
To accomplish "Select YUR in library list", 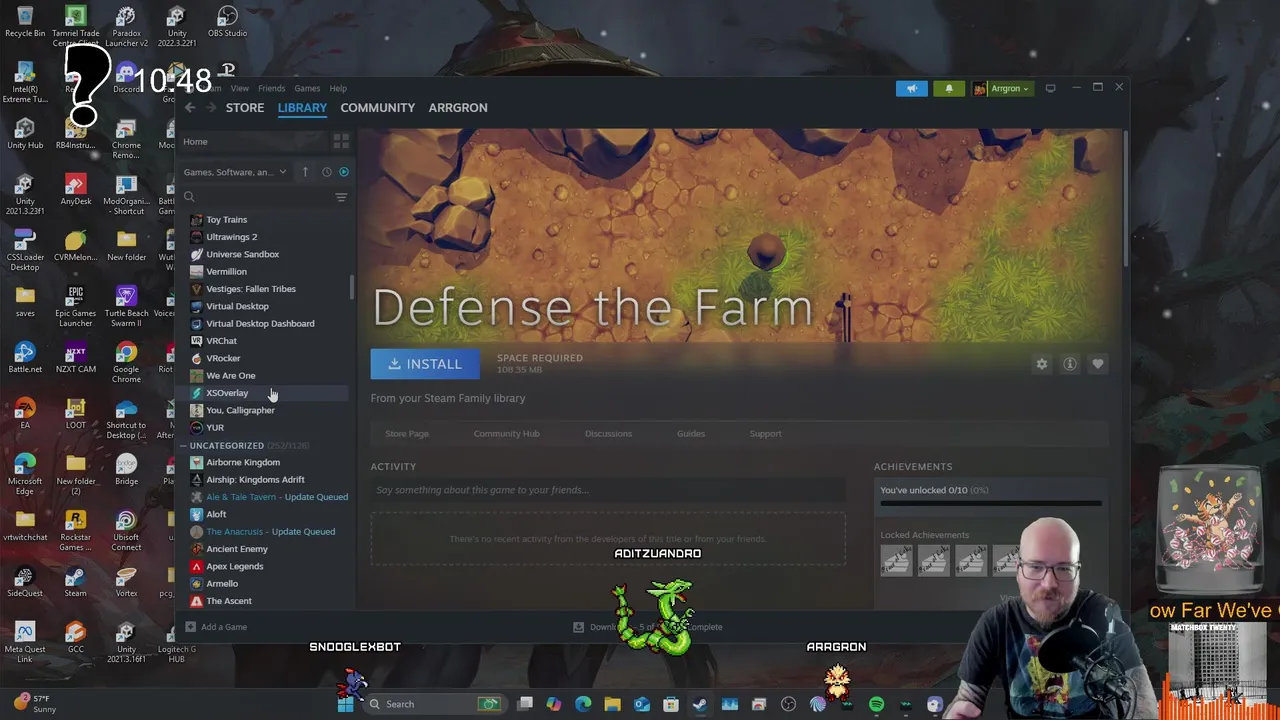I will [215, 427].
